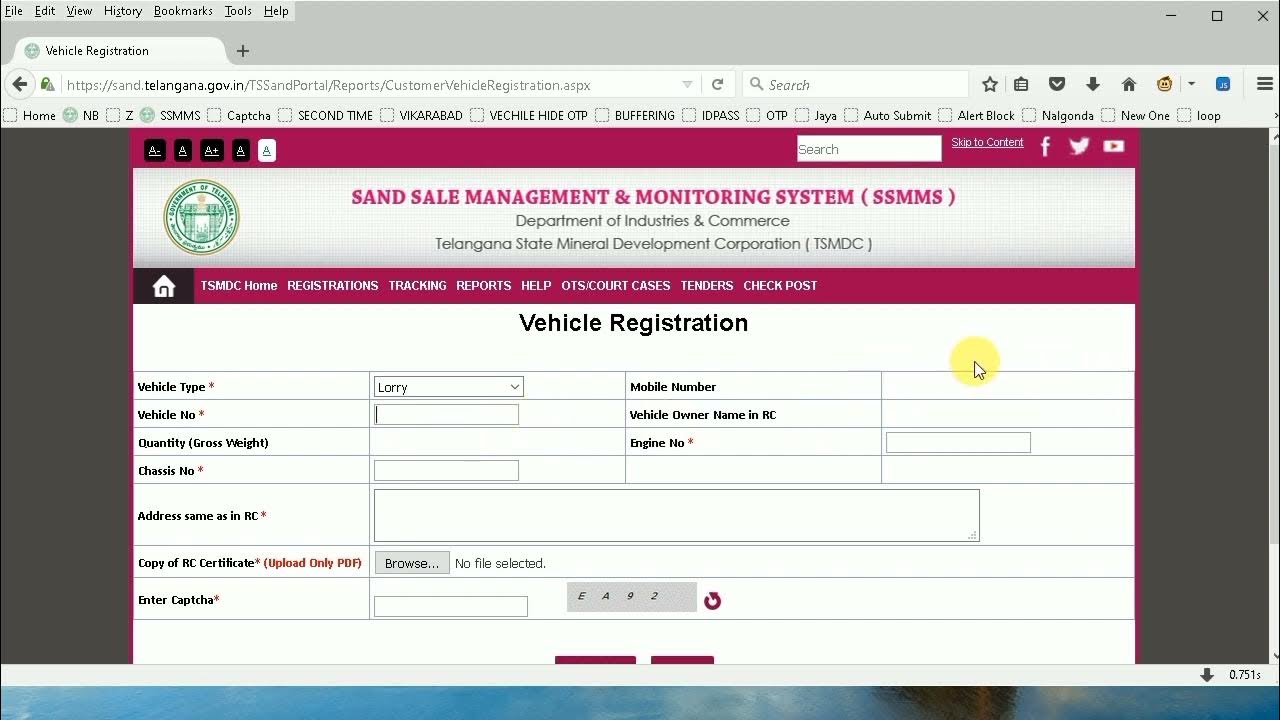Viewport: 1280px width, 720px height.
Task: Click the site security padlock icon
Action: pos(47,85)
